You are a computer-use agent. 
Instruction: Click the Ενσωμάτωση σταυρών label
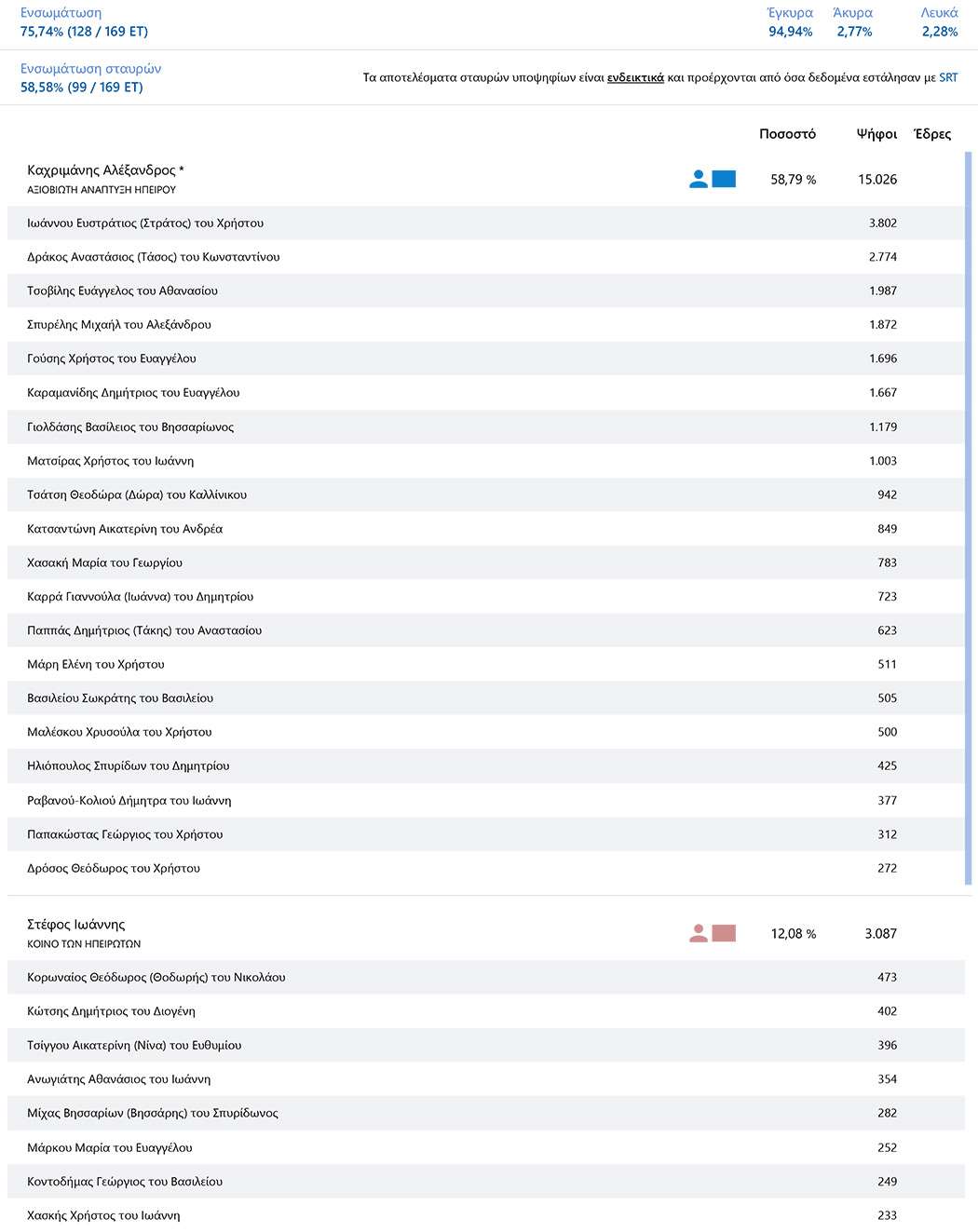point(91,69)
